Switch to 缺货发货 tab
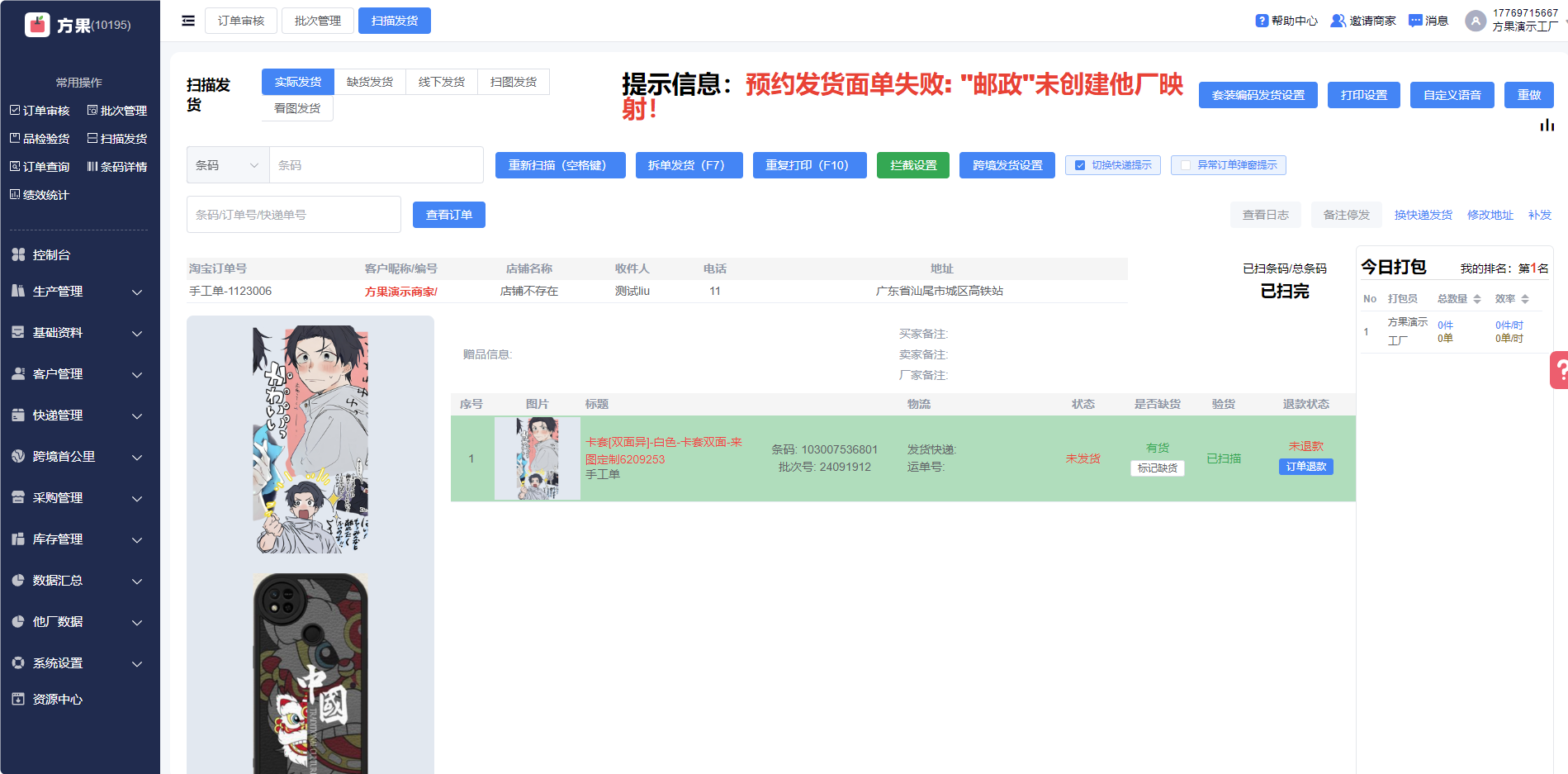This screenshot has height=774, width=1568. pos(369,82)
